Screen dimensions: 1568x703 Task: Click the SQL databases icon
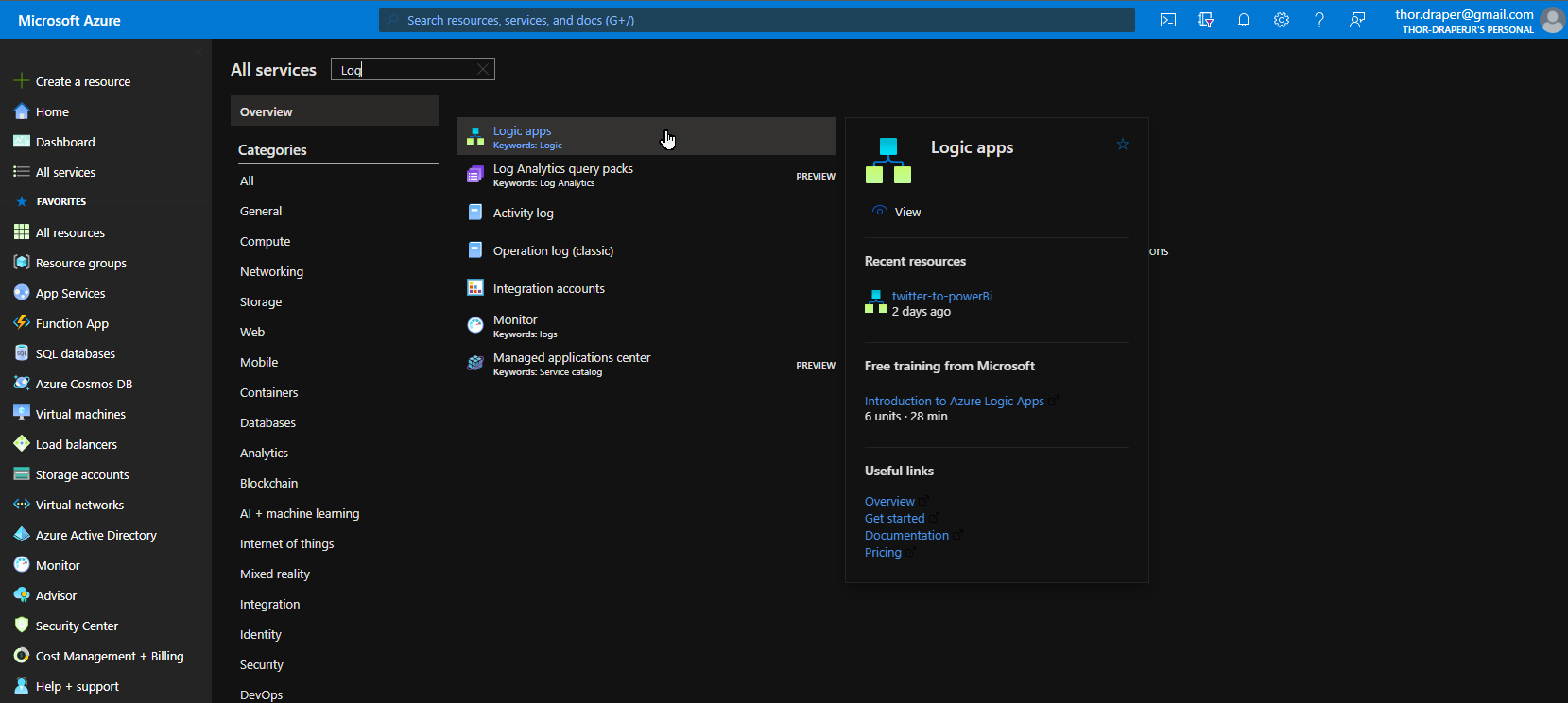[x=22, y=353]
